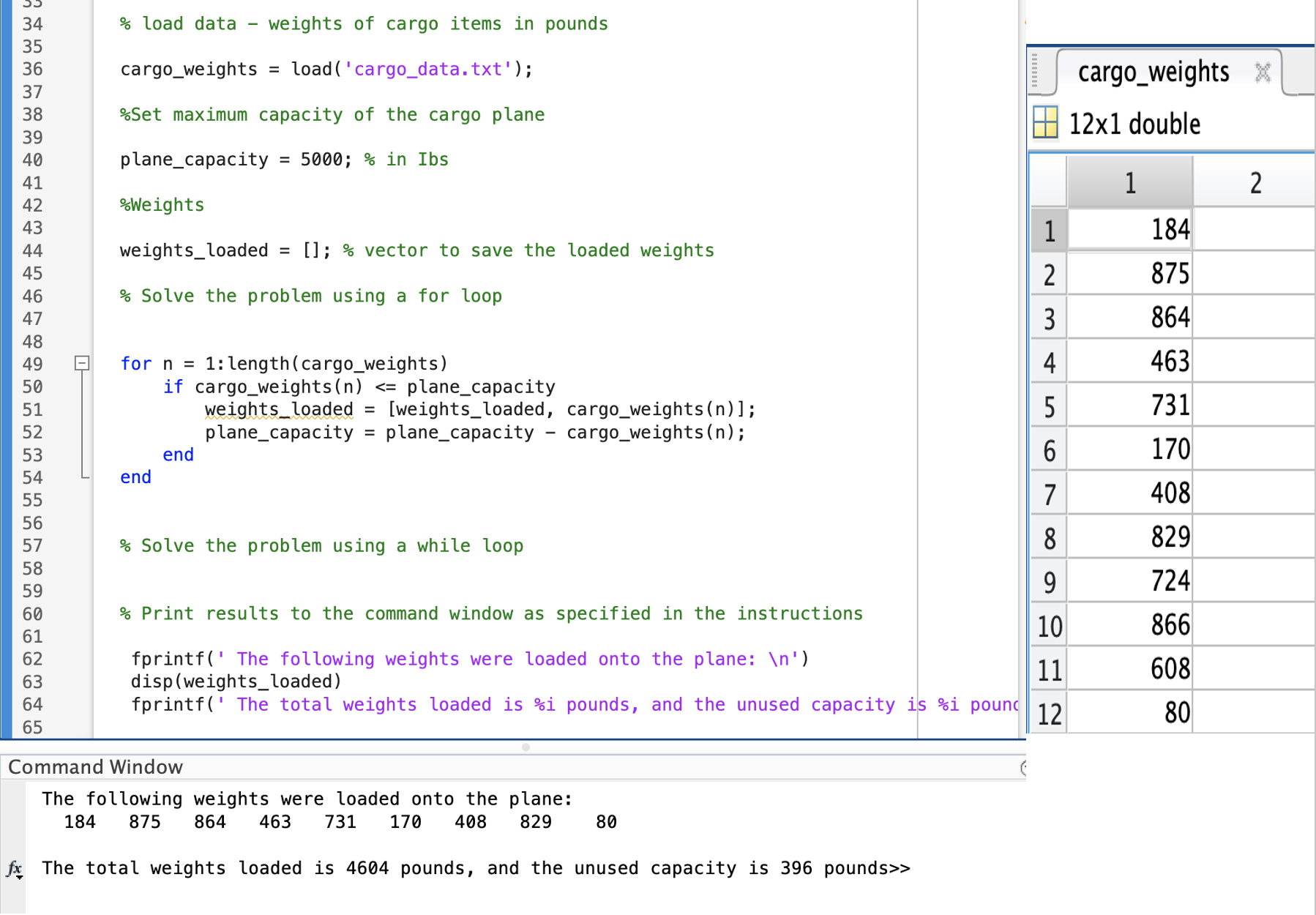
Task: Select cell with value 184
Action: pyautogui.click(x=1130, y=230)
